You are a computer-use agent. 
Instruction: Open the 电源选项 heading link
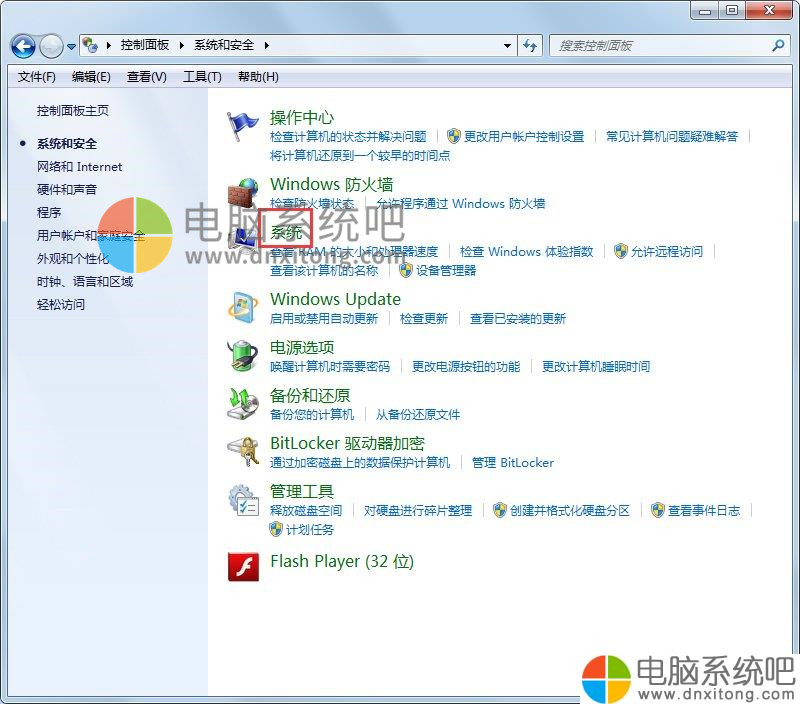tap(302, 347)
